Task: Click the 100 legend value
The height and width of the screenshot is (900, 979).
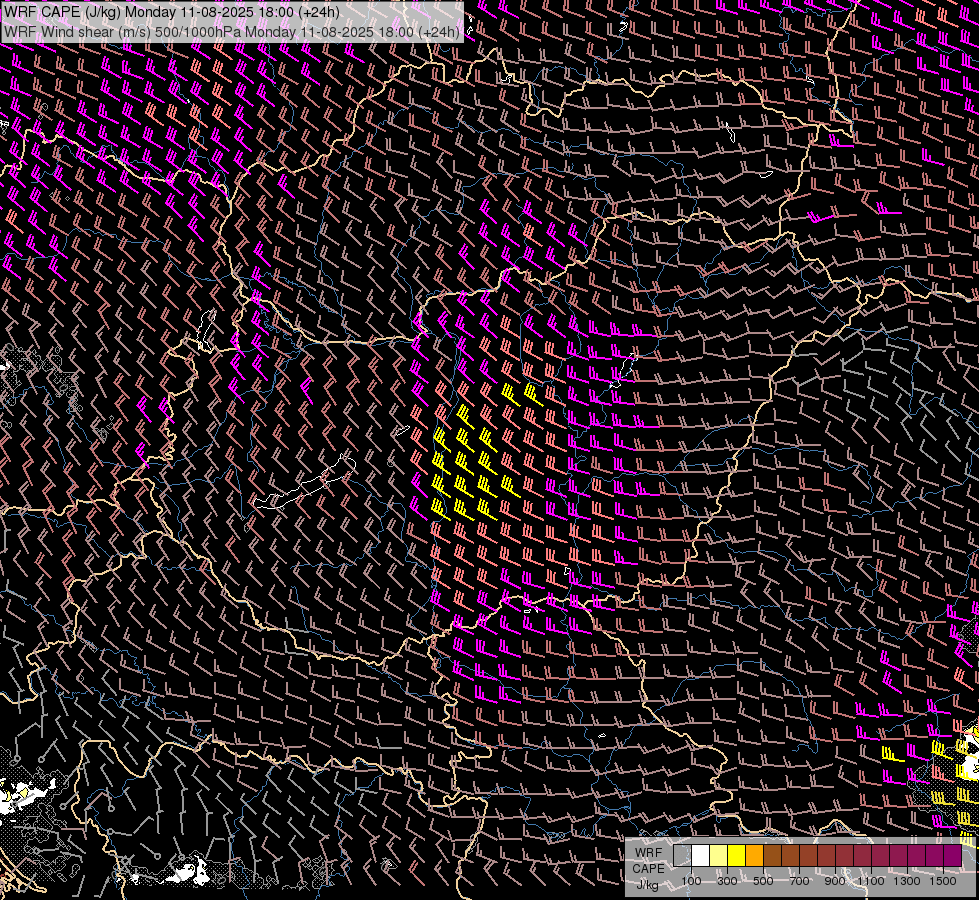Action: (691, 881)
